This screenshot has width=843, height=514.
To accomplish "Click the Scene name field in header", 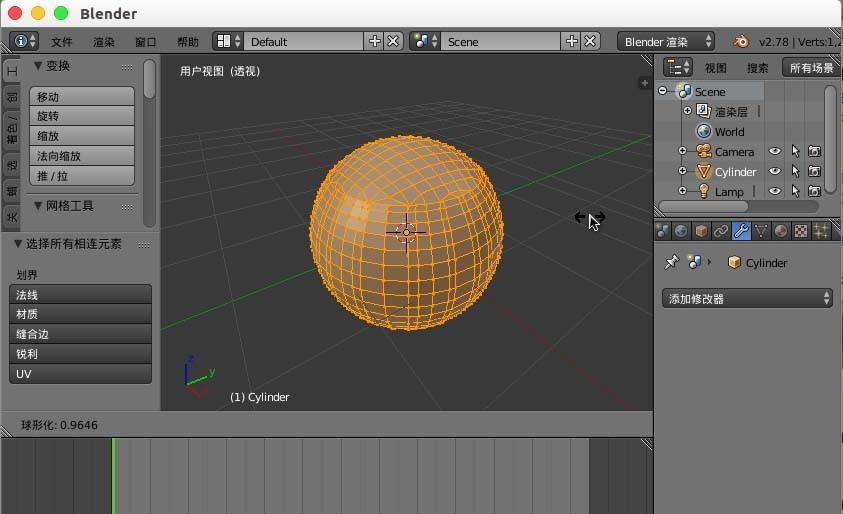I will point(501,41).
